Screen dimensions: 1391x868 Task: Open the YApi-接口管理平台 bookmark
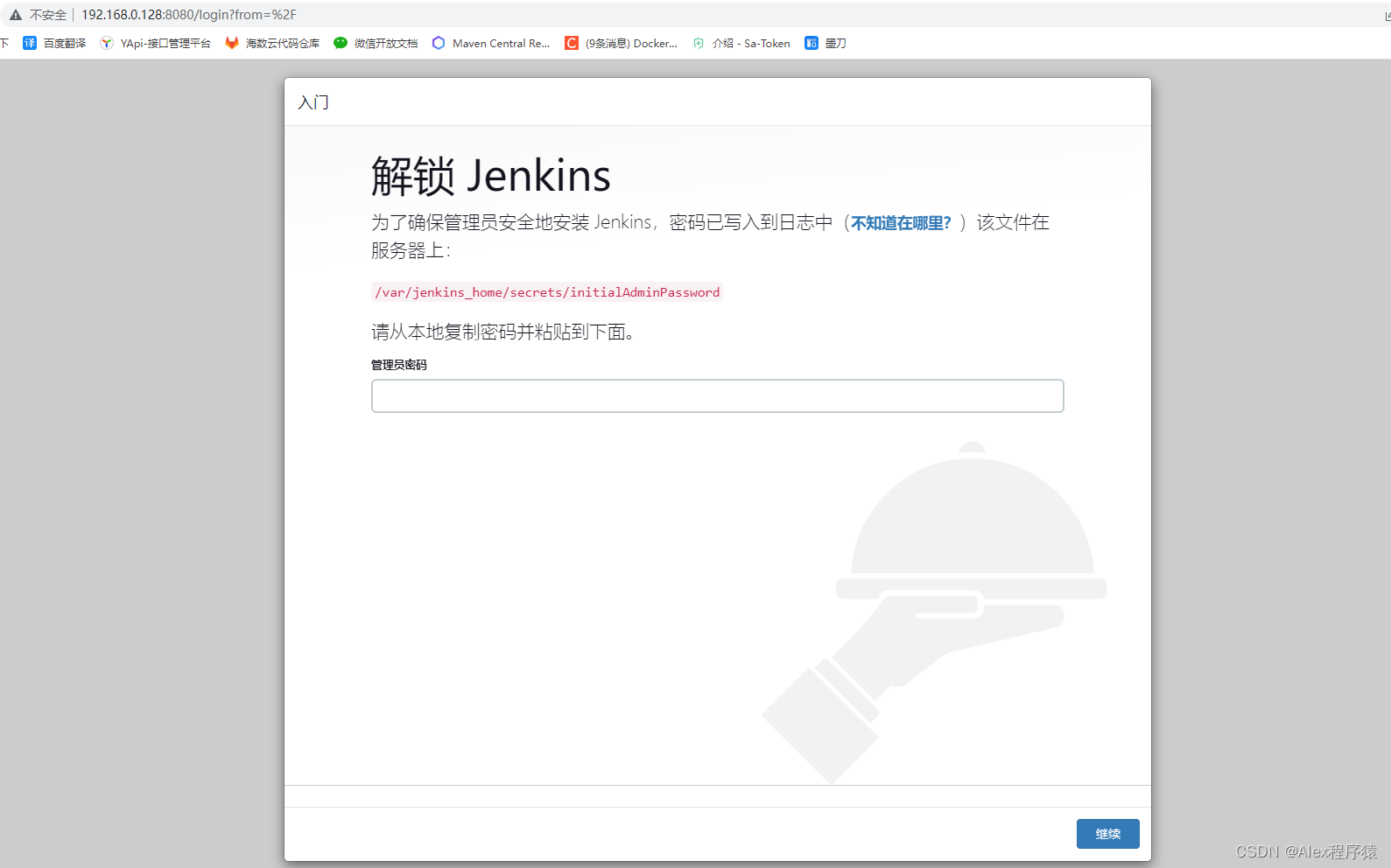tap(155, 43)
